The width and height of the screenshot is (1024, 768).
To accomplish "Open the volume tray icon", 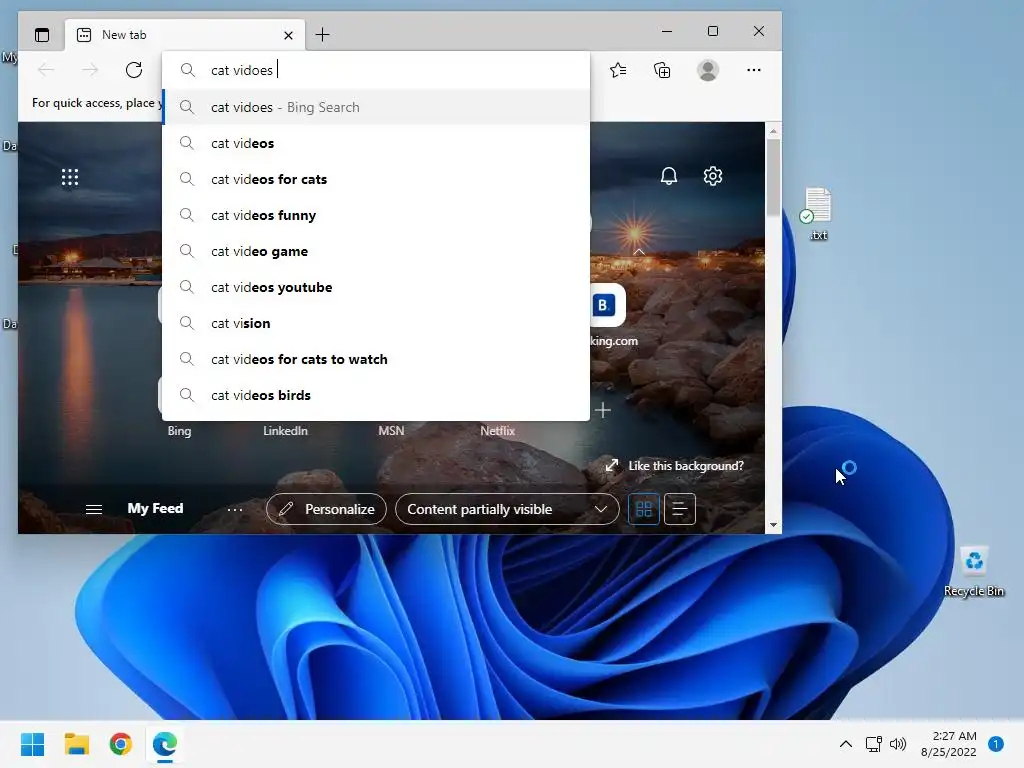I will 899,744.
